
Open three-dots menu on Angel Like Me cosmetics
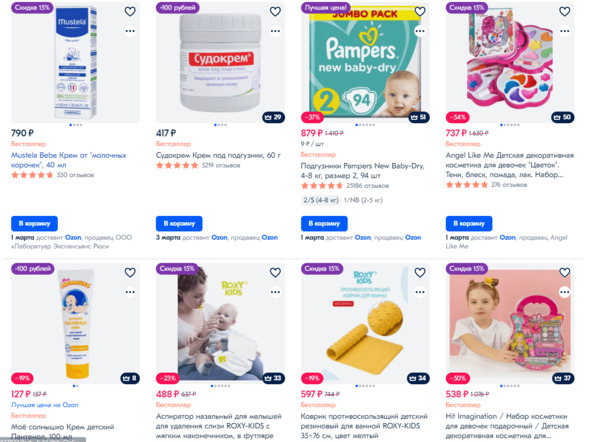point(565,31)
